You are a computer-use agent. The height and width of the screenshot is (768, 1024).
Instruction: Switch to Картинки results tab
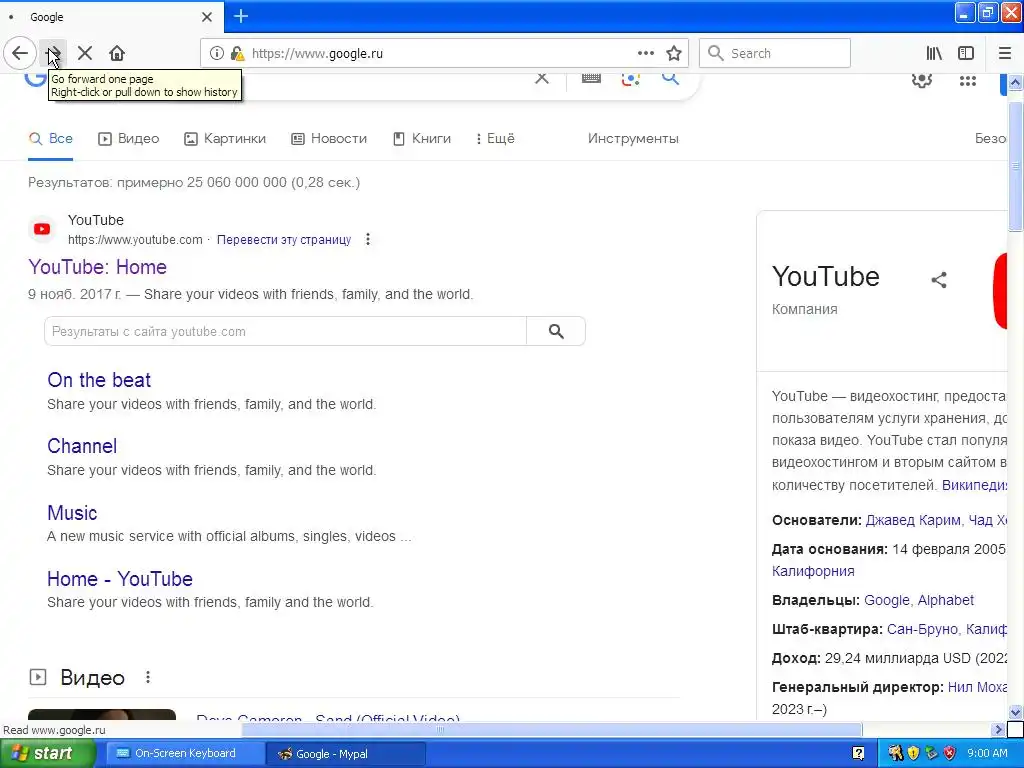(x=225, y=138)
